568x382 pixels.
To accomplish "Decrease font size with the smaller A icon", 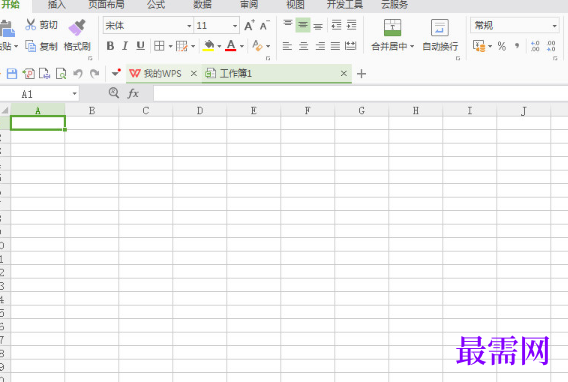I will (x=264, y=26).
